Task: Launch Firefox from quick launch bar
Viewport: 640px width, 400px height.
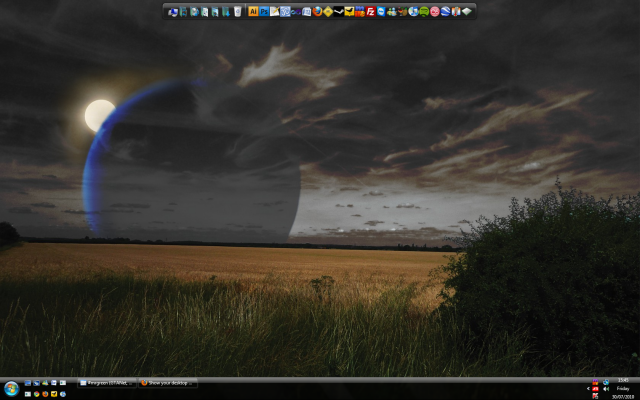Action: pos(45,394)
